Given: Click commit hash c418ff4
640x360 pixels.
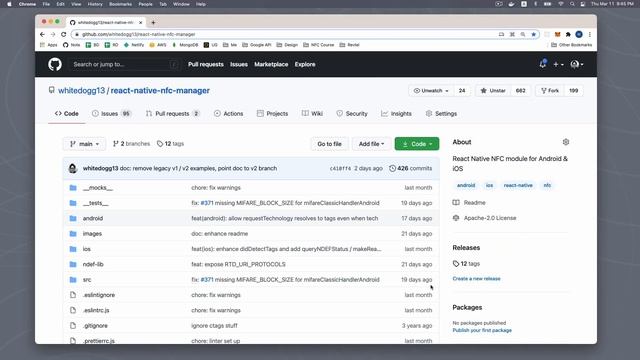Looking at the screenshot, I should [340, 168].
